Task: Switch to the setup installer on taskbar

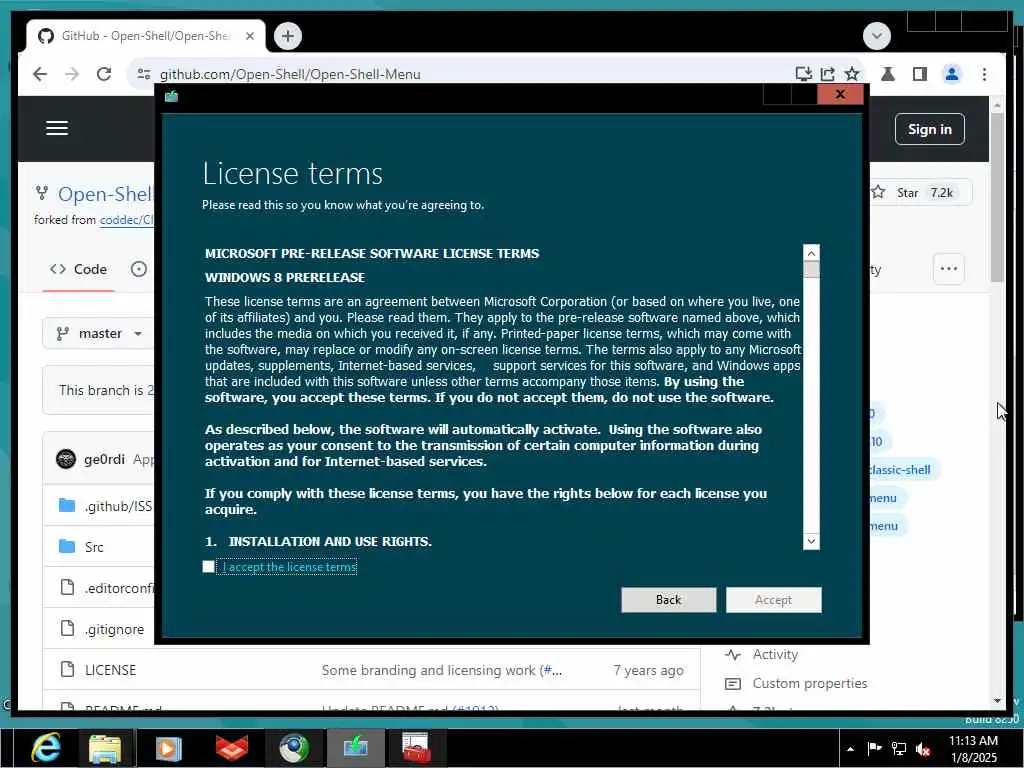Action: pyautogui.click(x=356, y=747)
